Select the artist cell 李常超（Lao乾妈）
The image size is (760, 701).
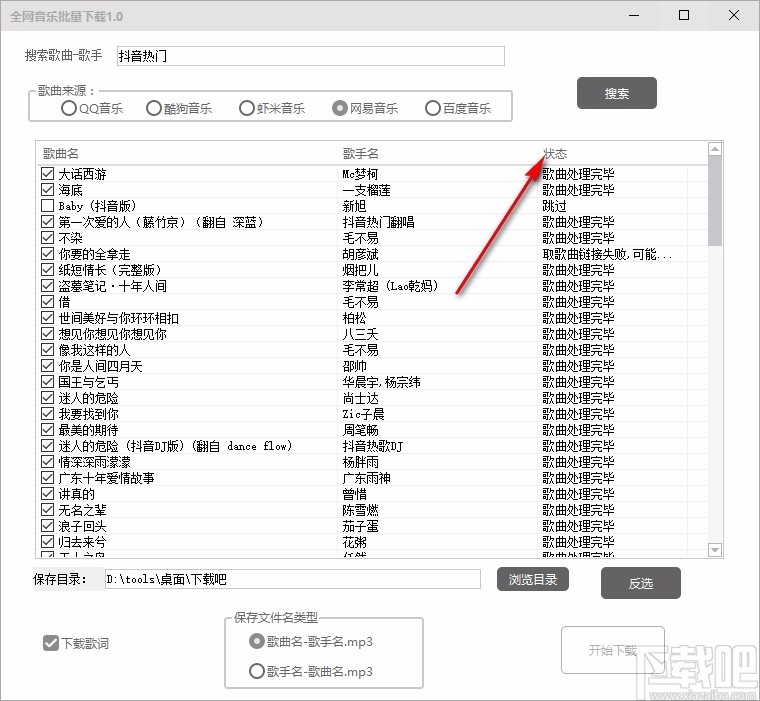click(x=391, y=286)
